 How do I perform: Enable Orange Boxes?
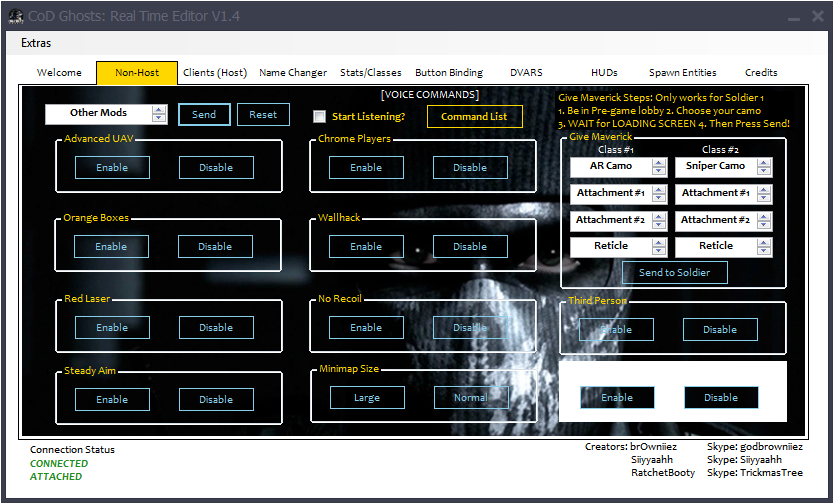click(111, 246)
